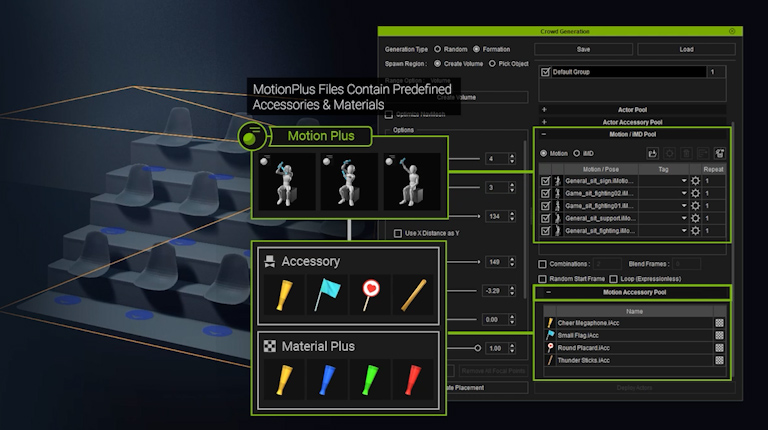Collapse the Motion / iMD Pool section
768x430 pixels.
pyautogui.click(x=543, y=133)
